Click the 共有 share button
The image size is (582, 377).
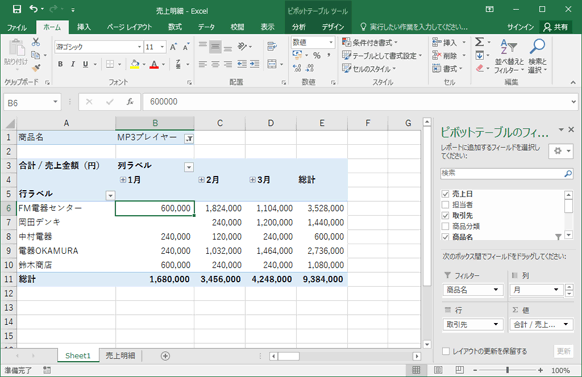[555, 27]
